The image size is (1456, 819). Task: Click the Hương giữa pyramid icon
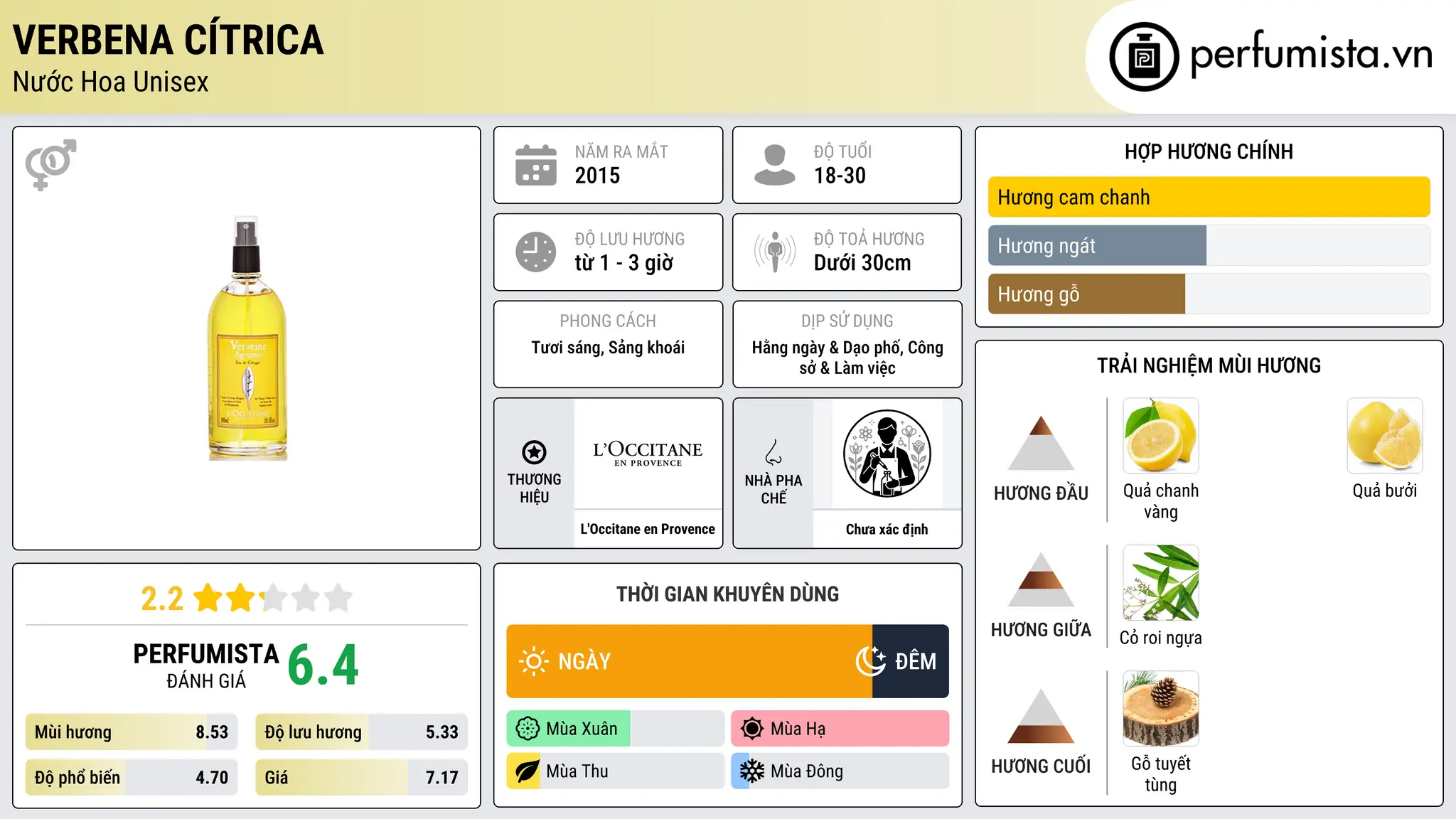(1041, 579)
